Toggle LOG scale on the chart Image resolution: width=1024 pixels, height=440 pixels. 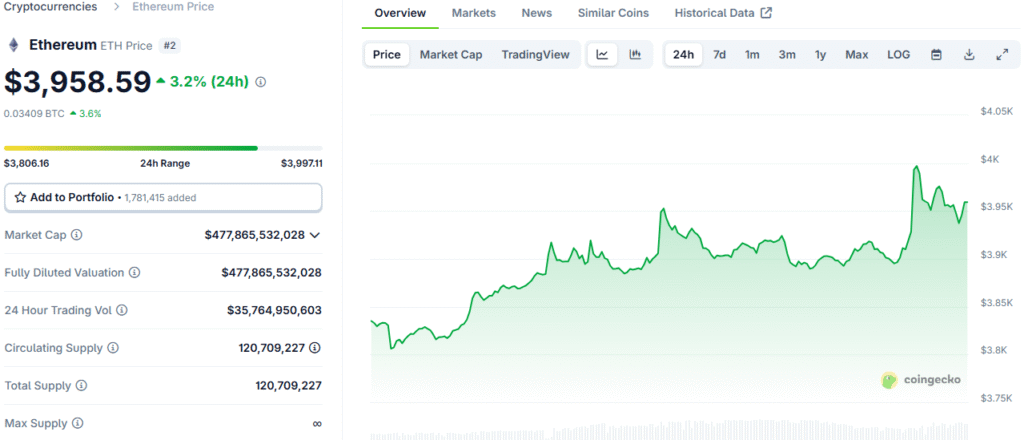click(899, 55)
